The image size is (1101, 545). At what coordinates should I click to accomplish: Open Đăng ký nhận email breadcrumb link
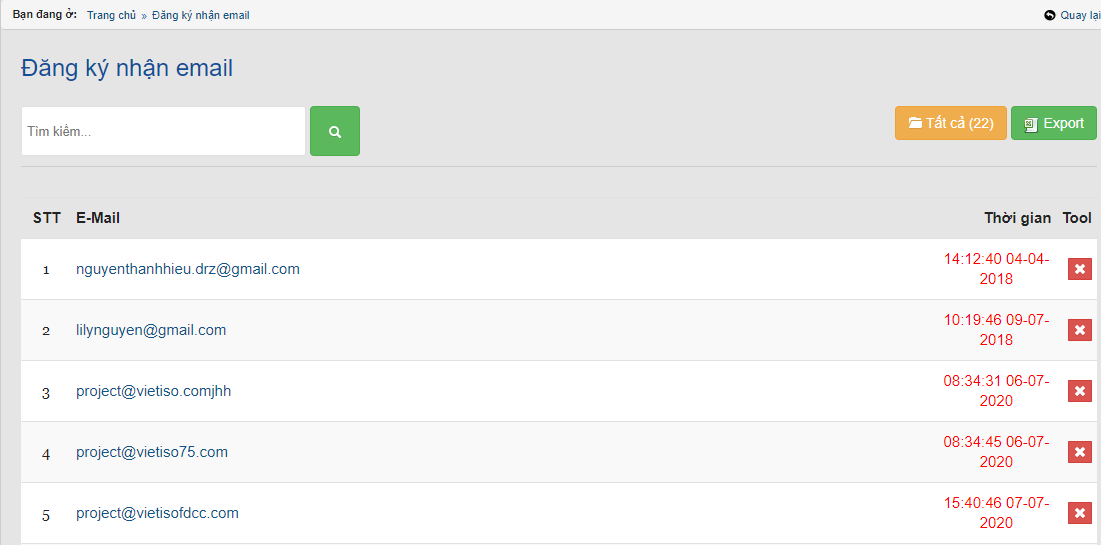click(201, 15)
